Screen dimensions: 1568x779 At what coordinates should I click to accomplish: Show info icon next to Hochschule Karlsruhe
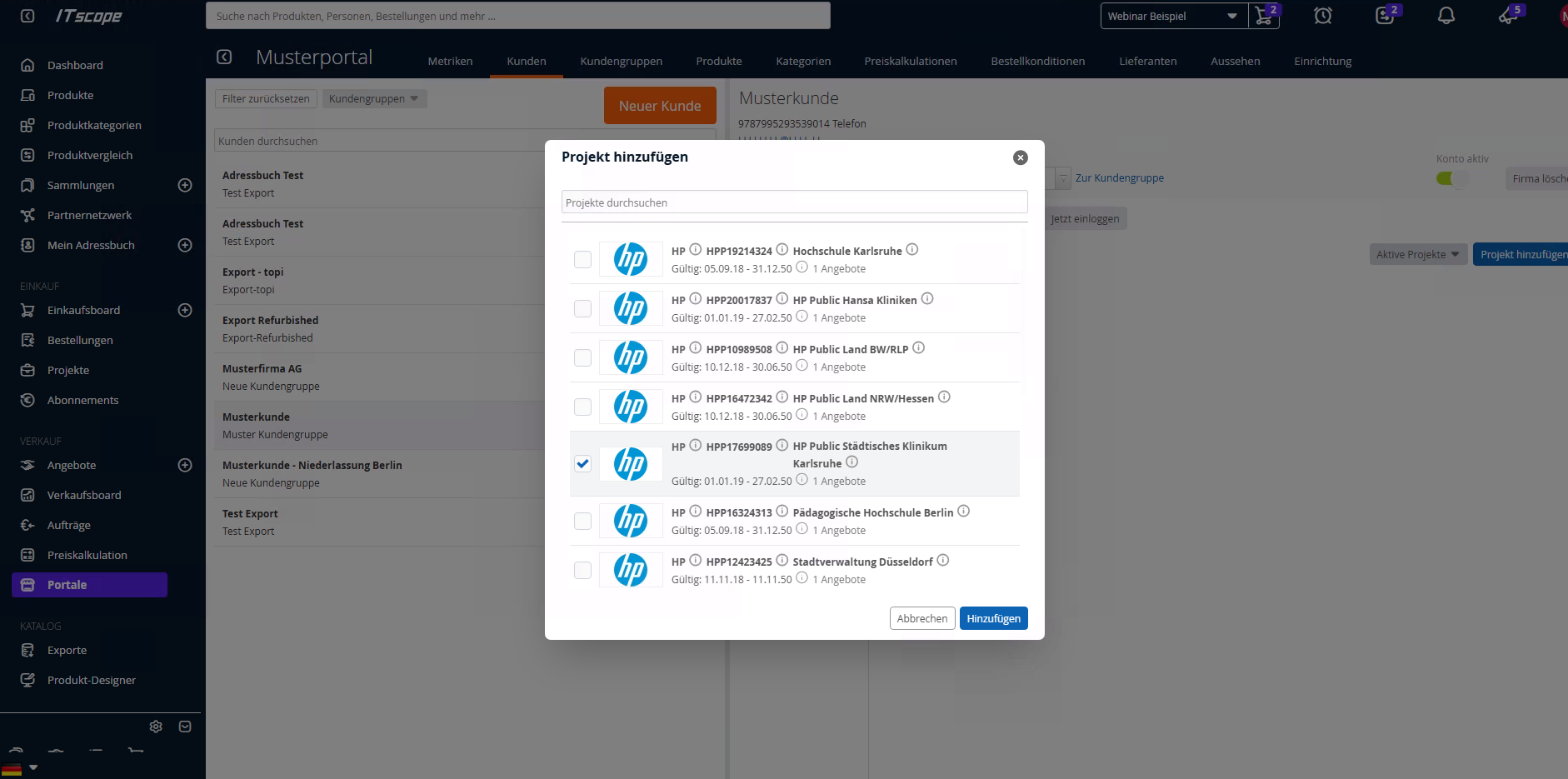point(912,249)
